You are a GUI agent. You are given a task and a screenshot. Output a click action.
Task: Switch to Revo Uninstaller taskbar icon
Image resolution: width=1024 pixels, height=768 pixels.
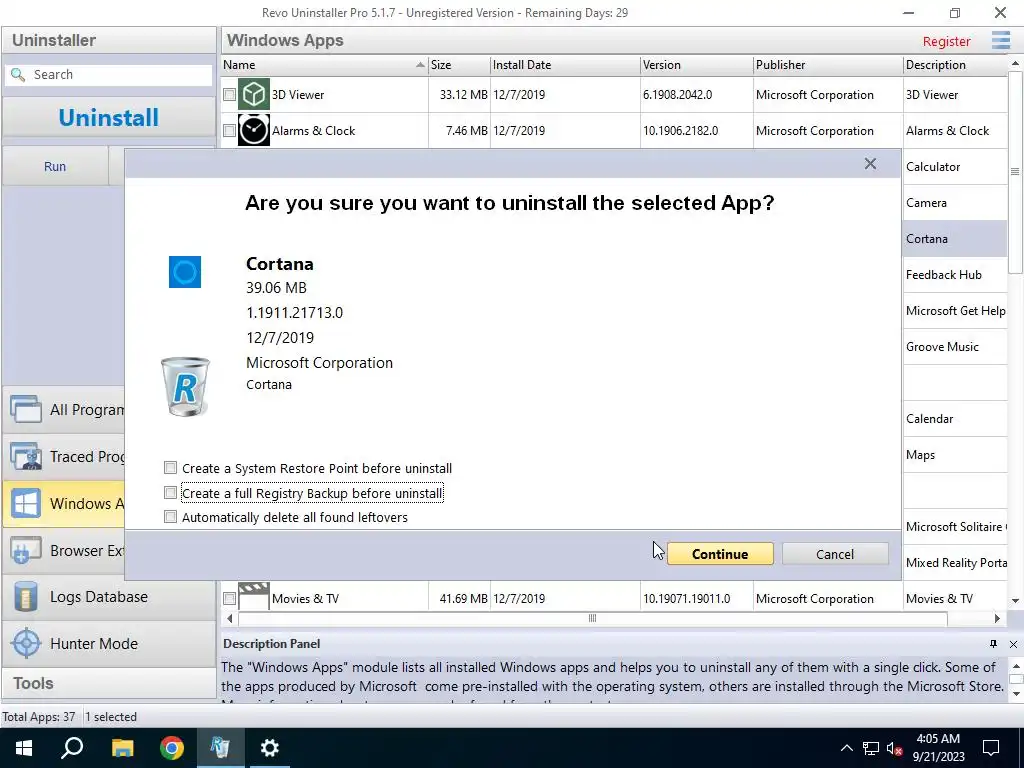click(x=221, y=748)
